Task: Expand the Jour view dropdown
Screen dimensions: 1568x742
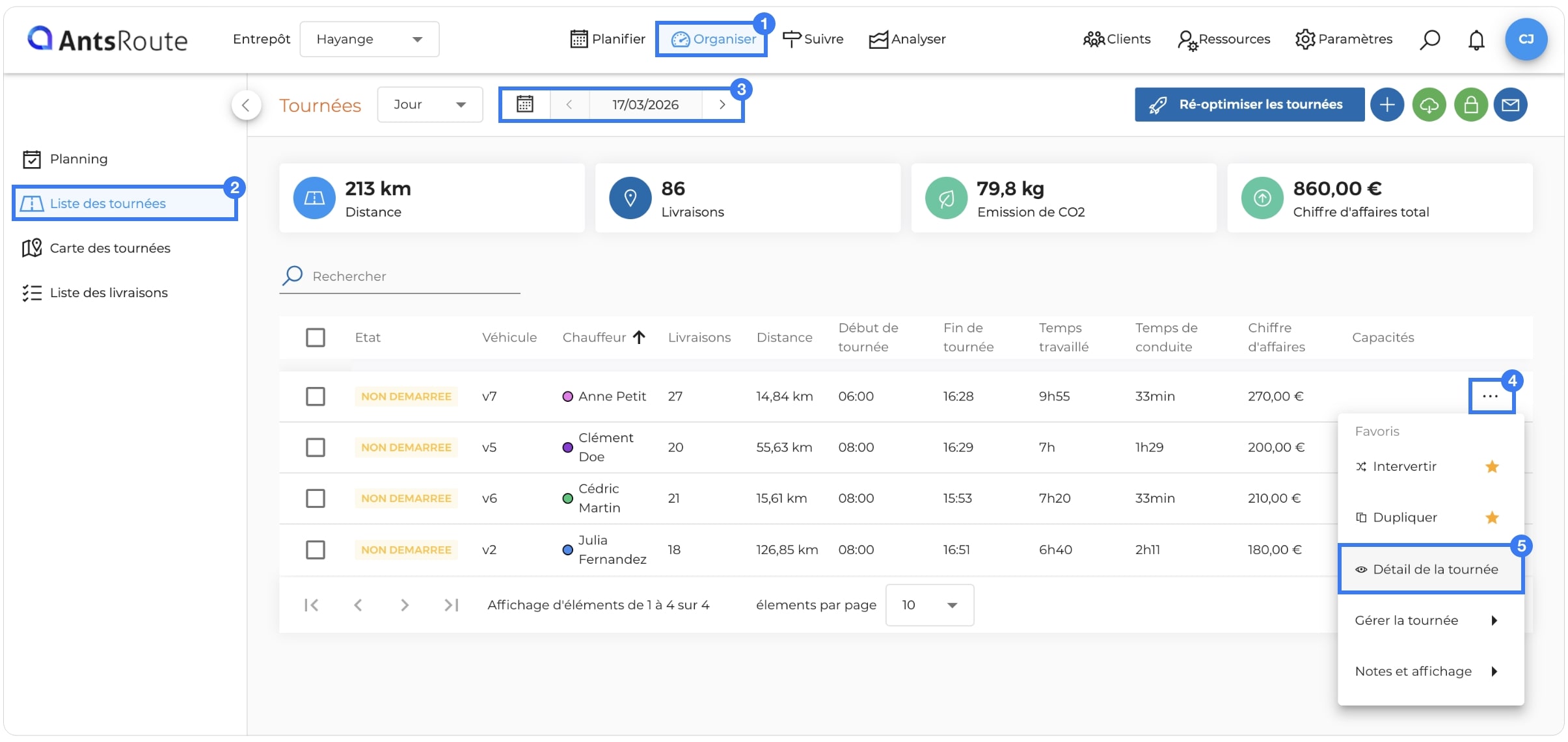Action: pos(430,105)
